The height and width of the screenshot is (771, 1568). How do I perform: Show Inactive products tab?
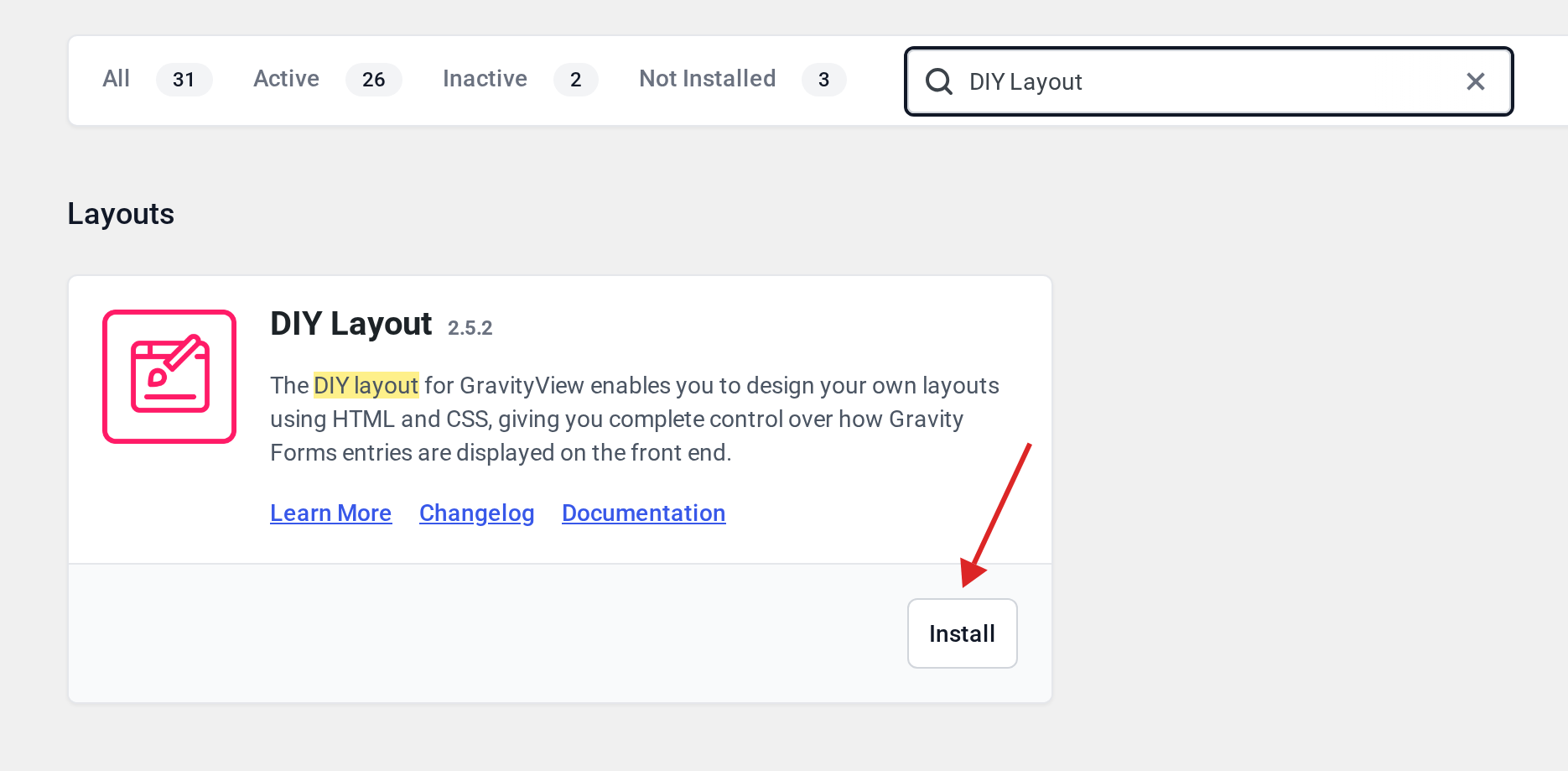pos(485,79)
